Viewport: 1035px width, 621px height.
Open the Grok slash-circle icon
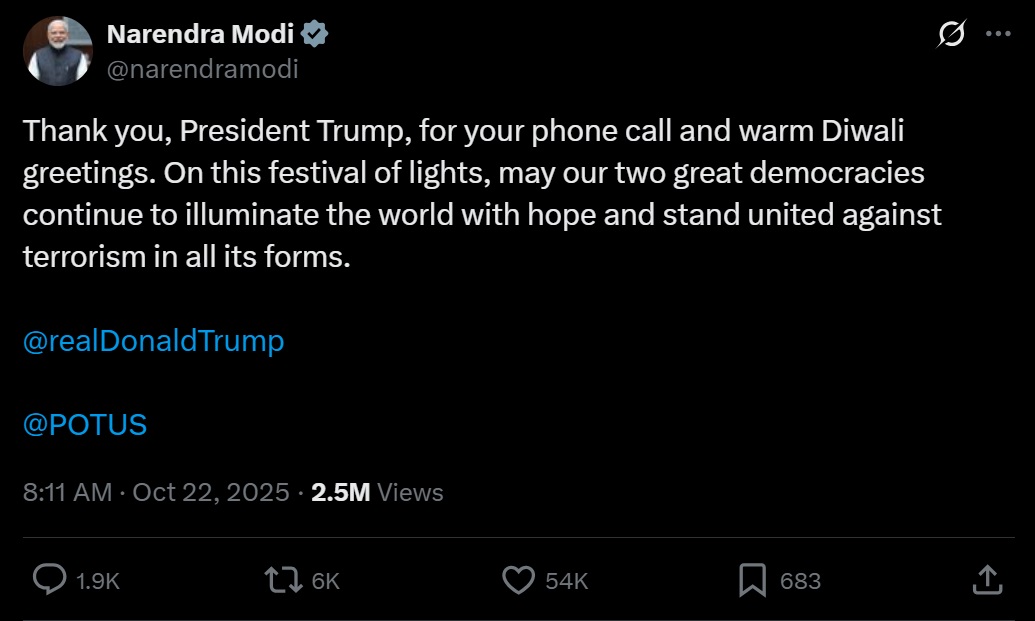click(x=951, y=35)
